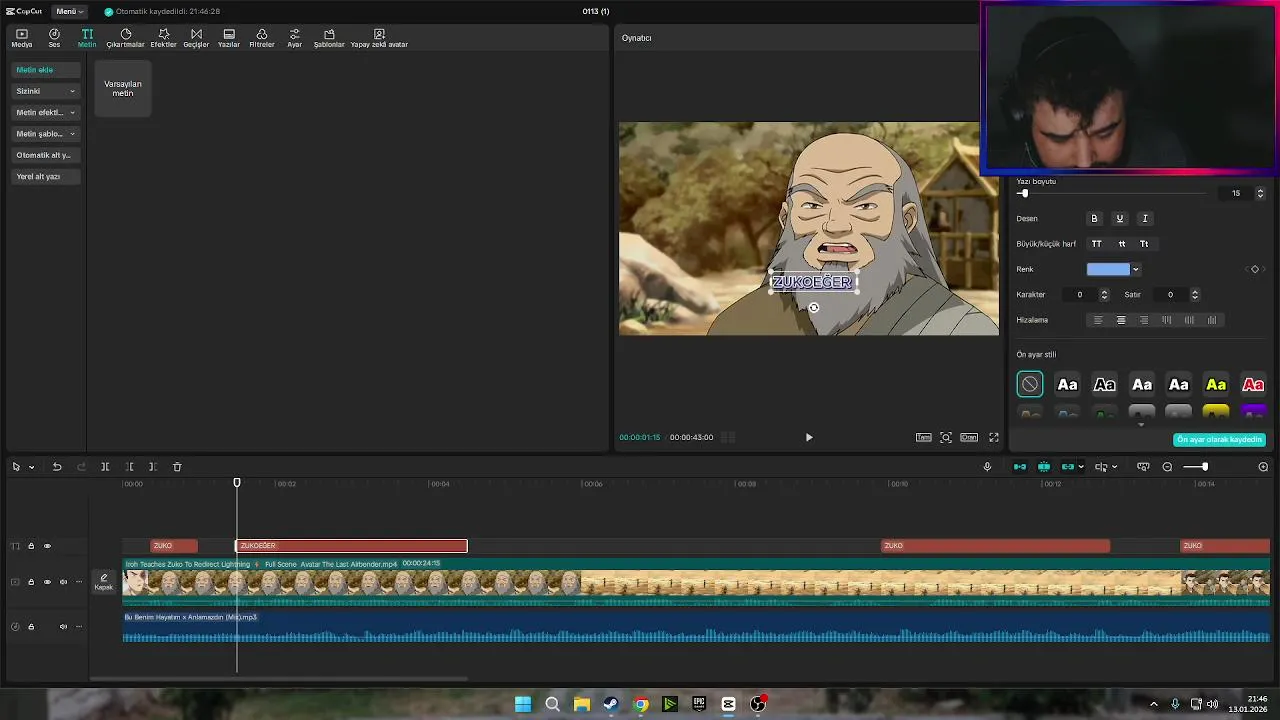Screen dimensions: 1280x720
Task: Add a keyframe with the diamond icon
Action: [1255, 269]
